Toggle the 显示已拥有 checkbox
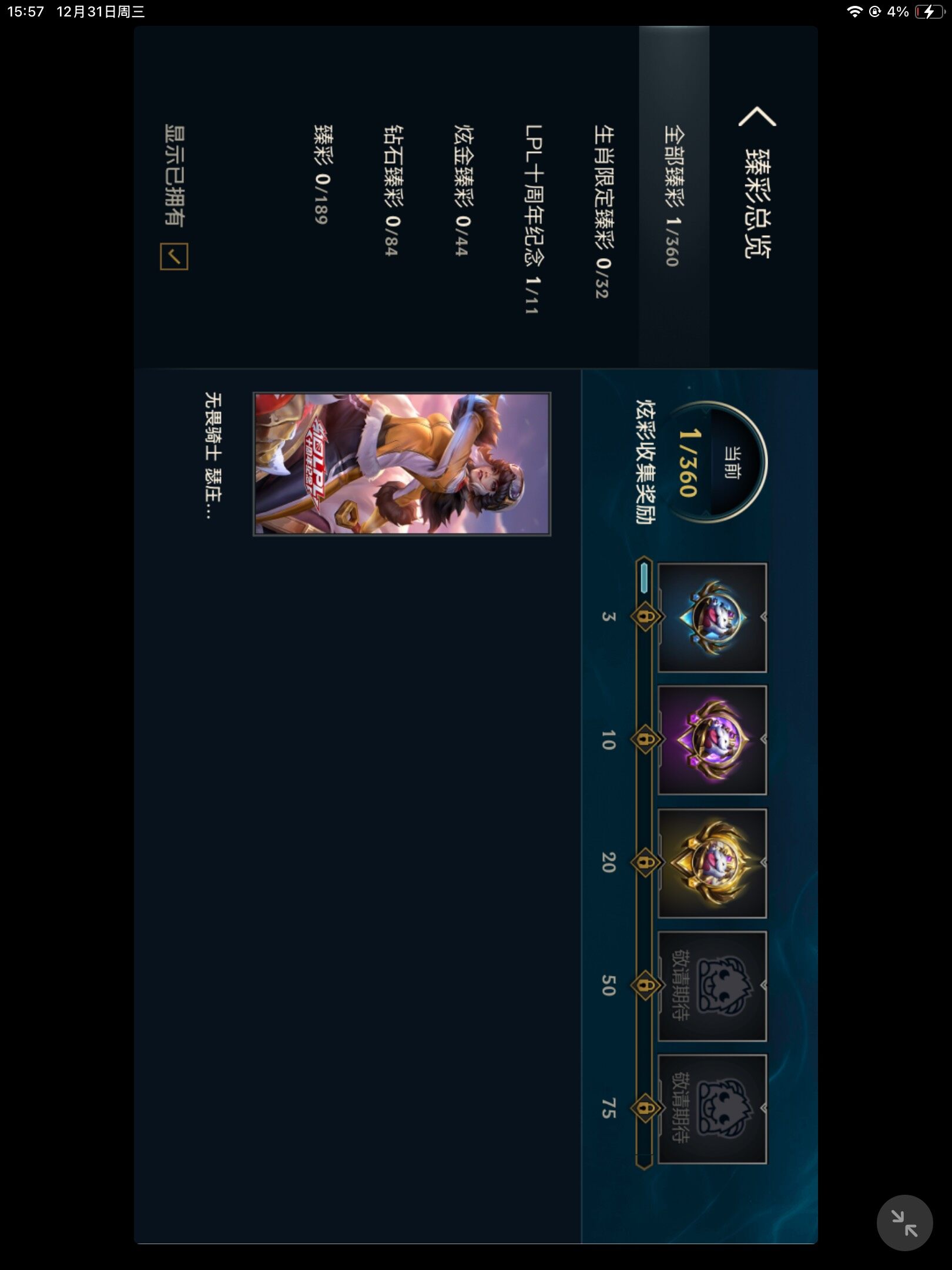This screenshot has width=952, height=1270. [174, 256]
